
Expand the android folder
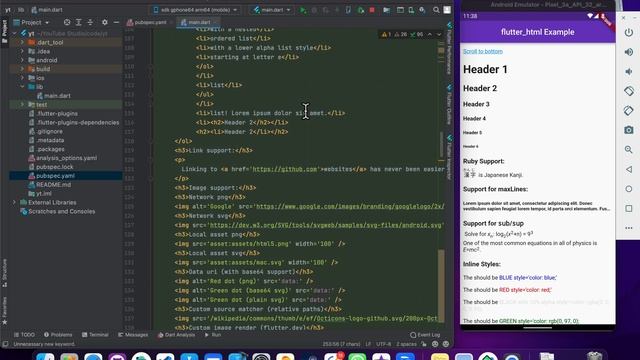pyautogui.click(x=22, y=60)
